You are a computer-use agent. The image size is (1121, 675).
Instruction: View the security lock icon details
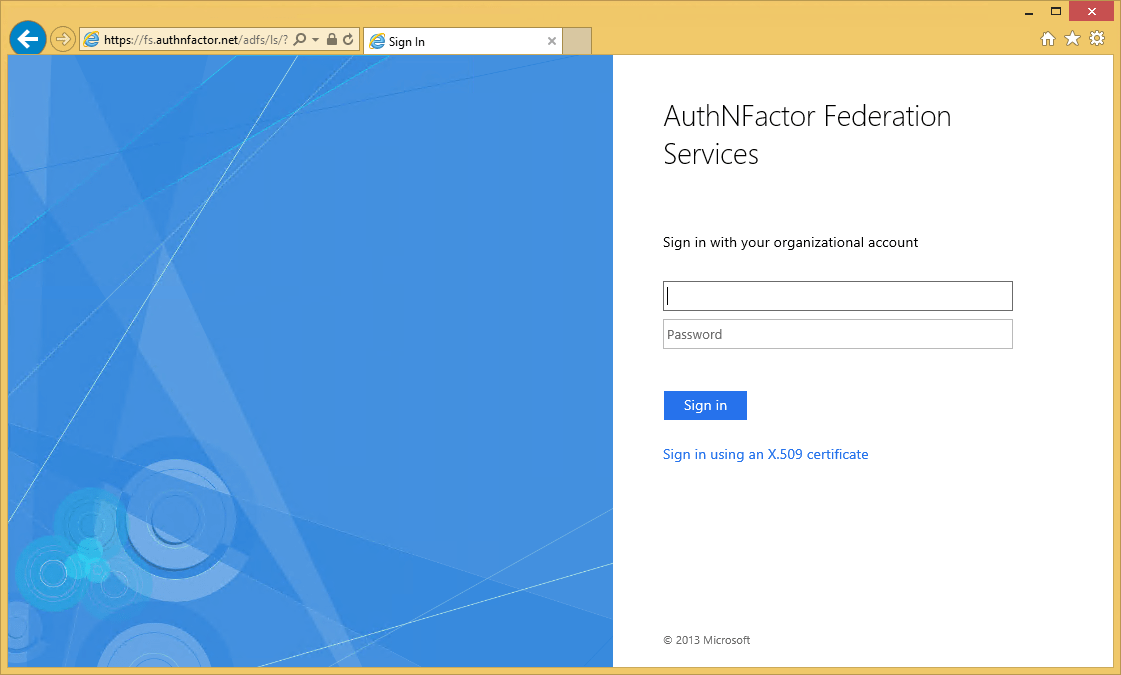(332, 39)
